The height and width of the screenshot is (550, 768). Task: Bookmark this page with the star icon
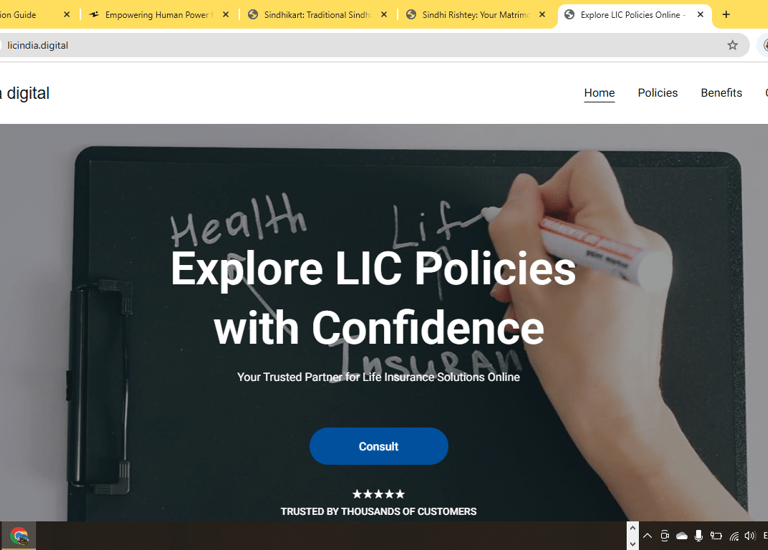click(x=732, y=45)
